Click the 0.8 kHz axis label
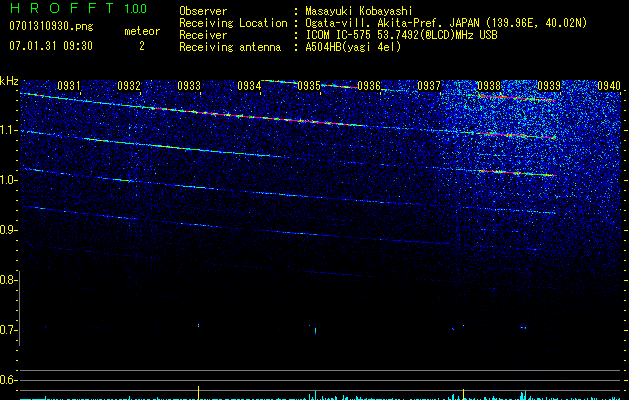The height and width of the screenshot is (400, 629). pos(8,280)
